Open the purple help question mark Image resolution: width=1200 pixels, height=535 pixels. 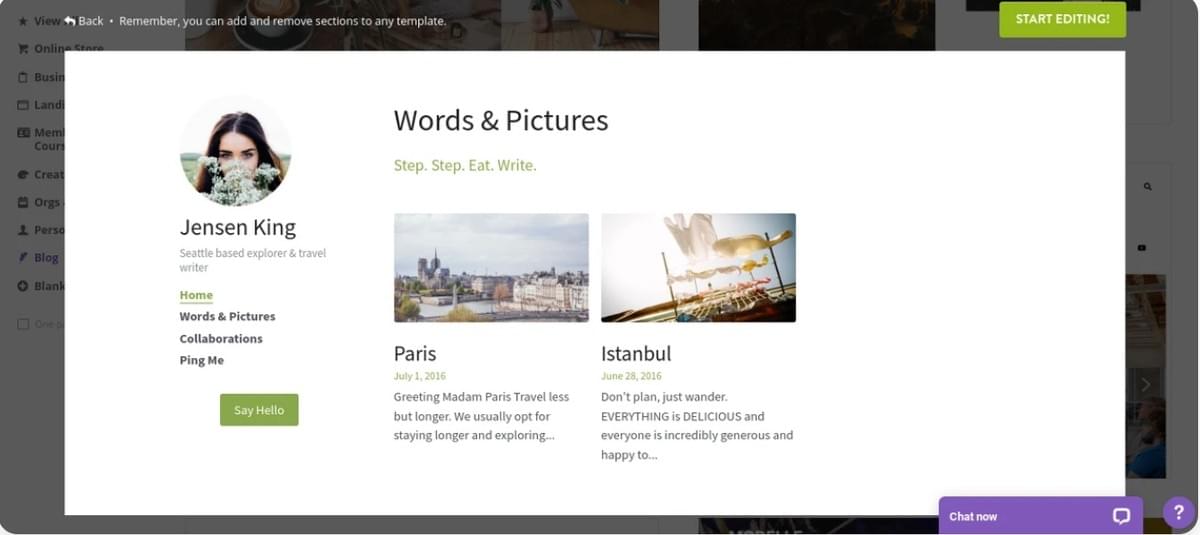(x=1179, y=512)
